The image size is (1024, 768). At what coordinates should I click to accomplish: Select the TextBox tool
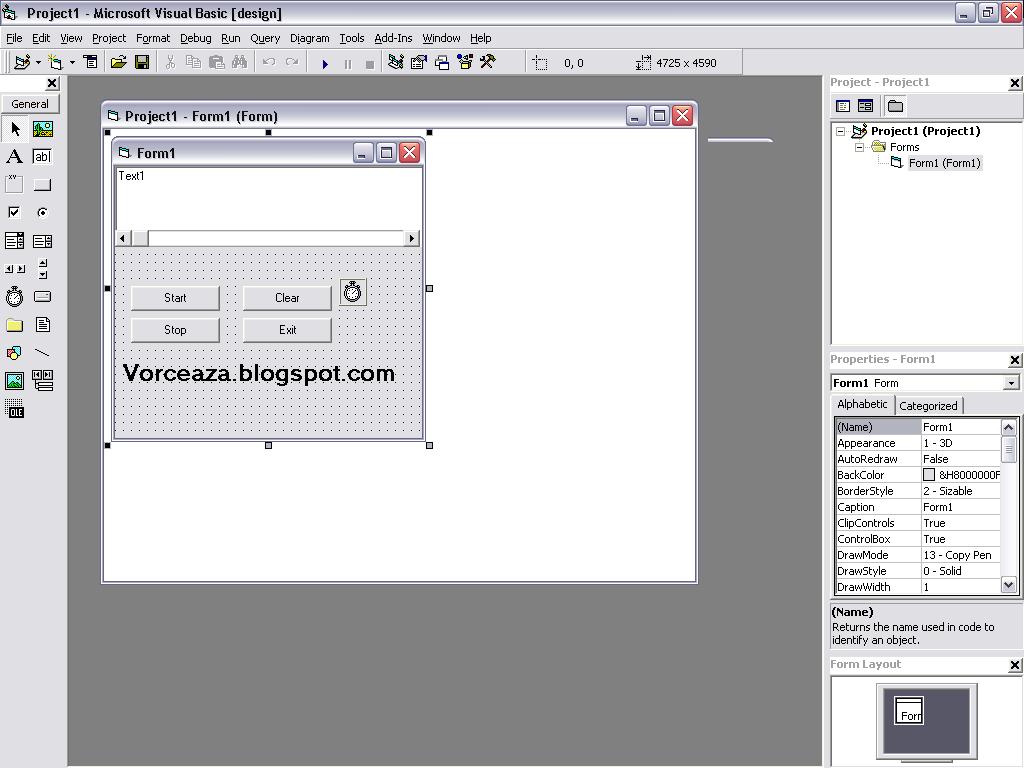click(x=42, y=157)
